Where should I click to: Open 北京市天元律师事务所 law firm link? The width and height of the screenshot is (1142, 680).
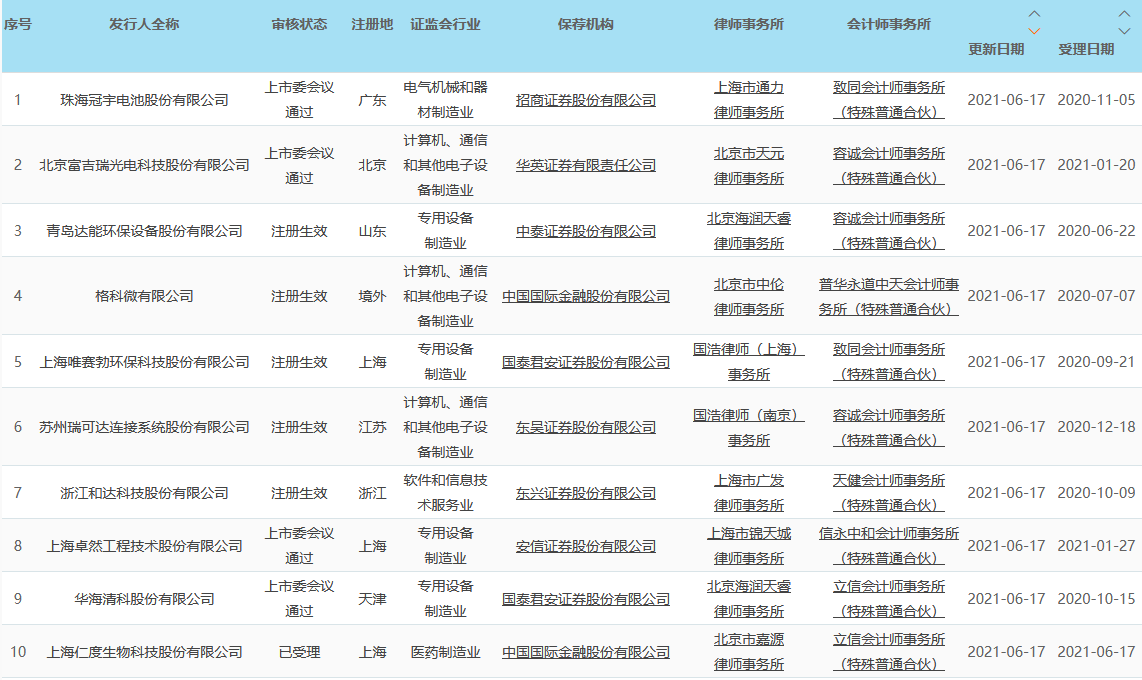click(749, 166)
